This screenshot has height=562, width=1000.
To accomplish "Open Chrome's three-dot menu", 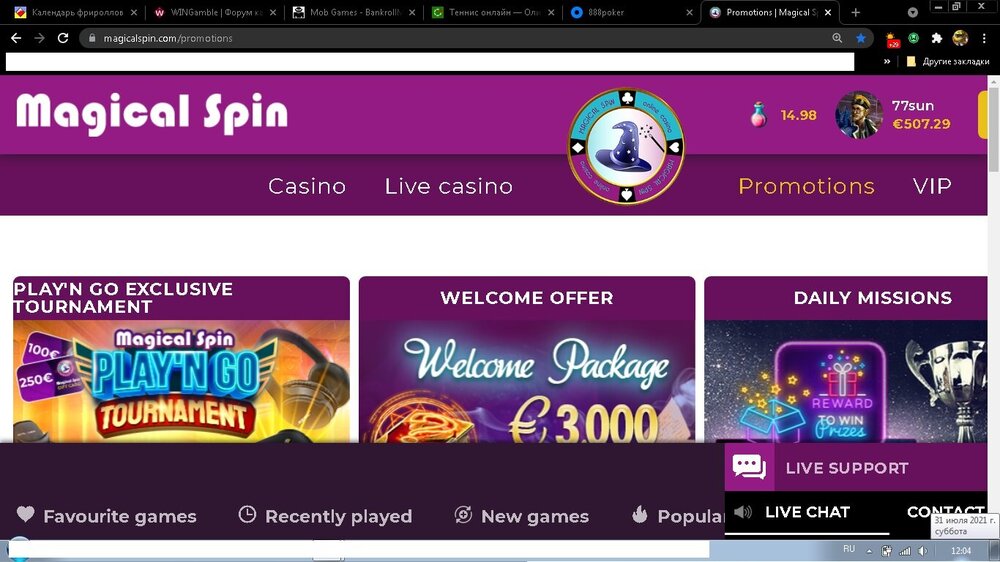I will coord(984,38).
